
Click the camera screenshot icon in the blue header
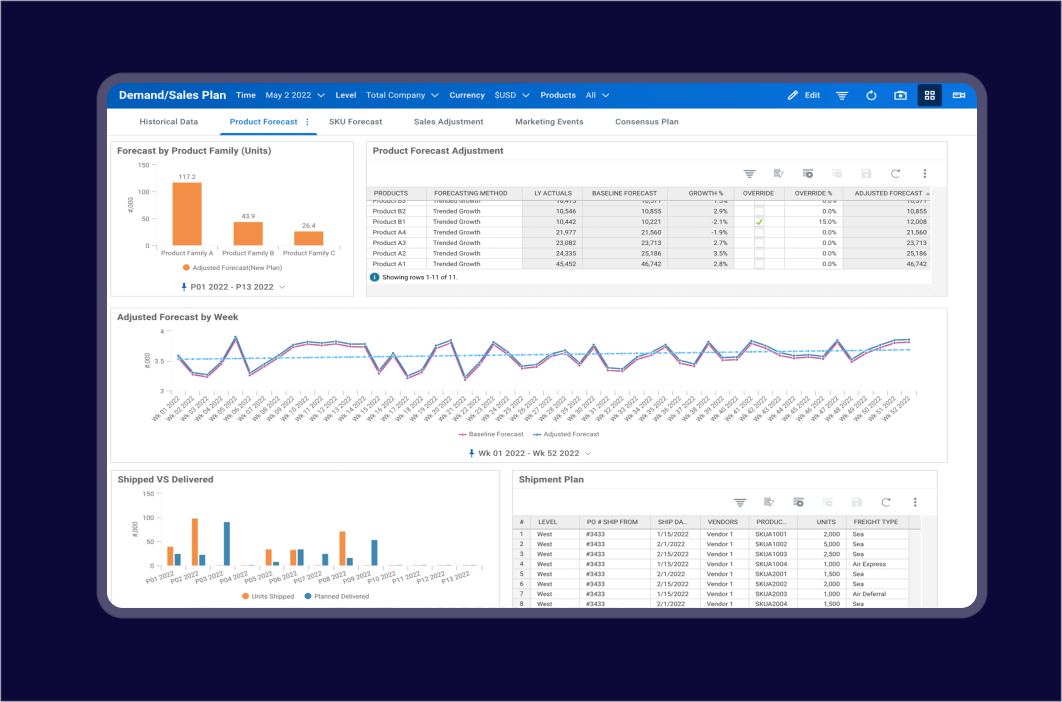(x=899, y=95)
